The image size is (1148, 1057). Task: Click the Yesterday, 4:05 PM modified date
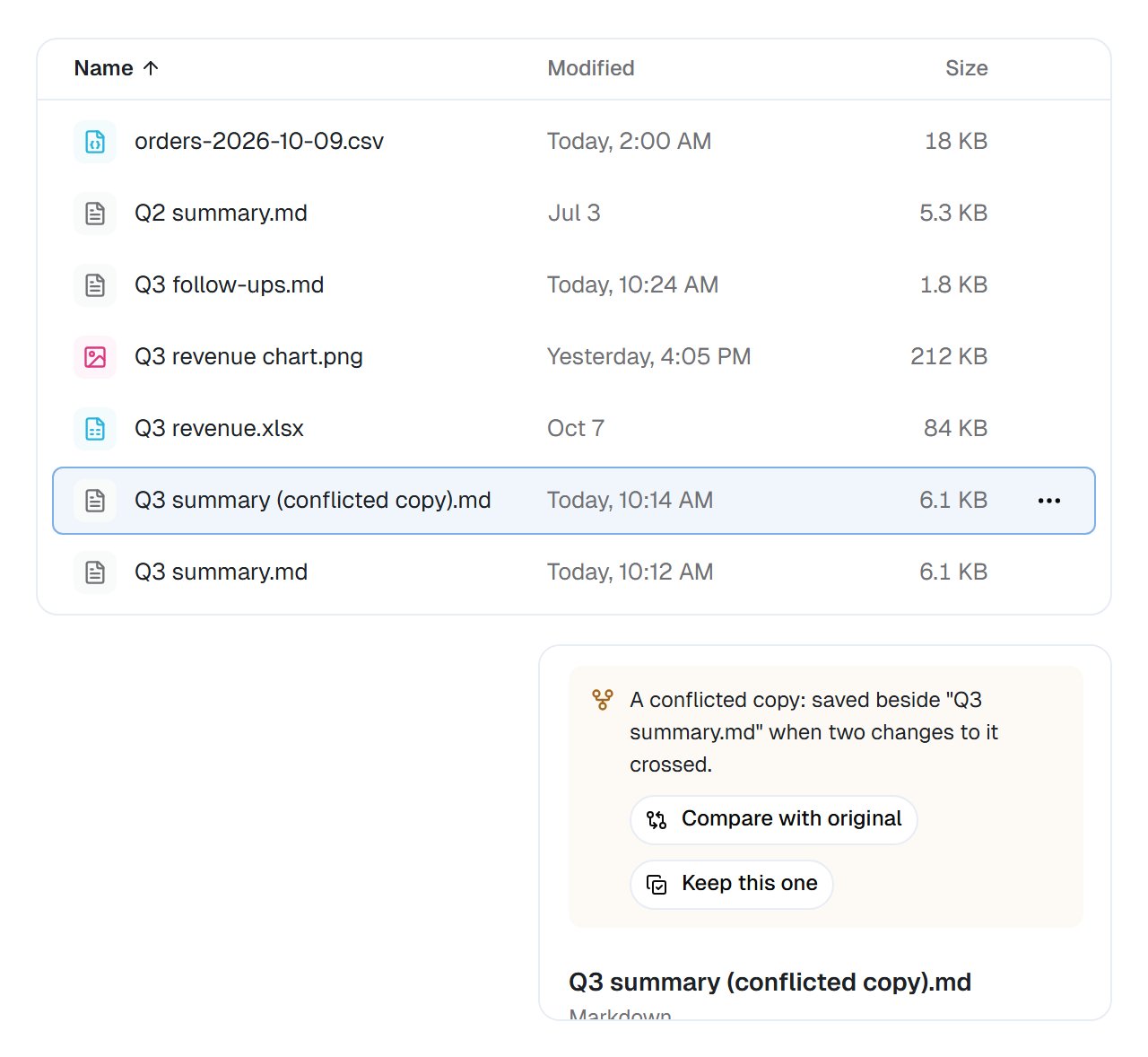pyautogui.click(x=649, y=357)
